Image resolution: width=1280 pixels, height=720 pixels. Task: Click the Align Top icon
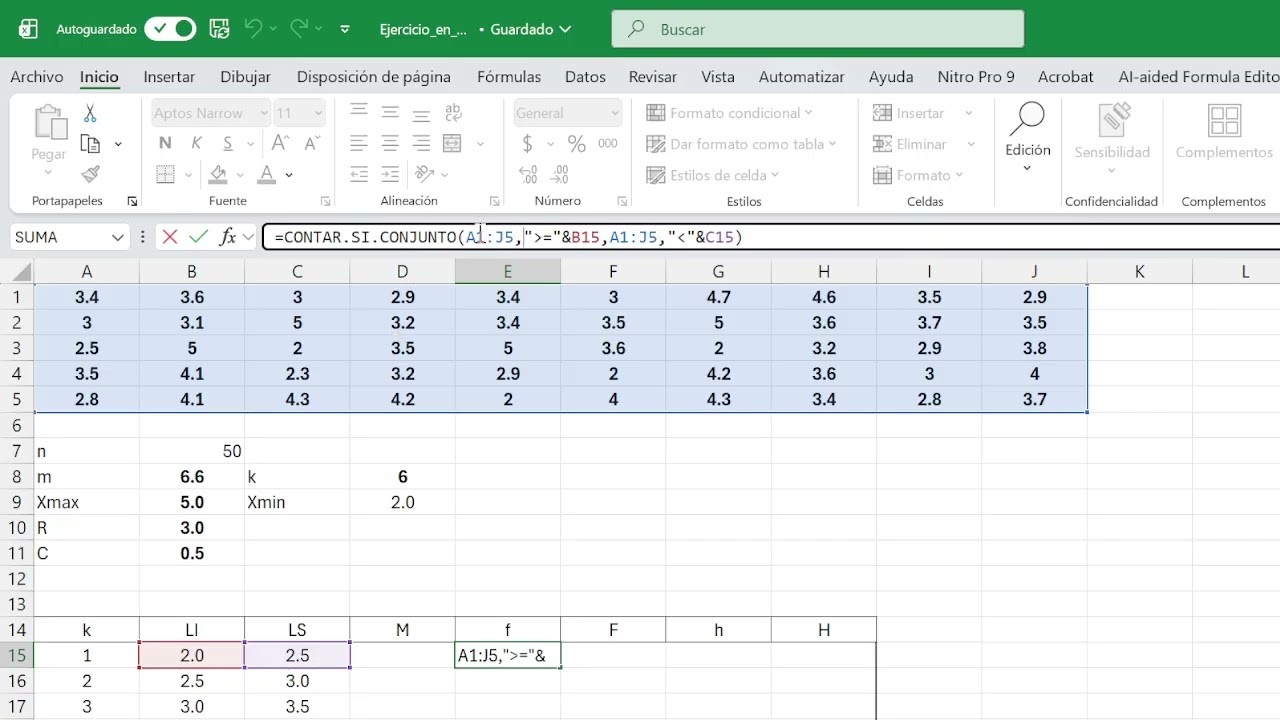point(359,113)
